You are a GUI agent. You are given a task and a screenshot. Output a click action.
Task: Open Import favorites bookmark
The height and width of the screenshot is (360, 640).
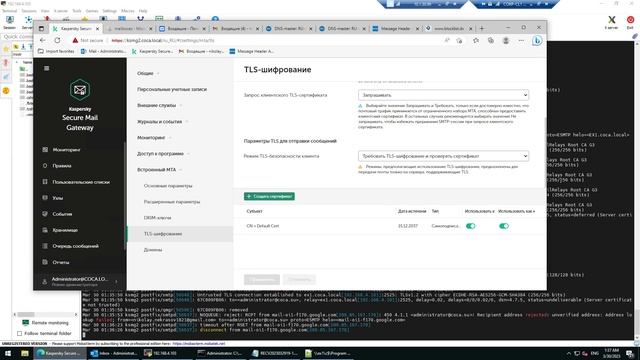pos(56,51)
